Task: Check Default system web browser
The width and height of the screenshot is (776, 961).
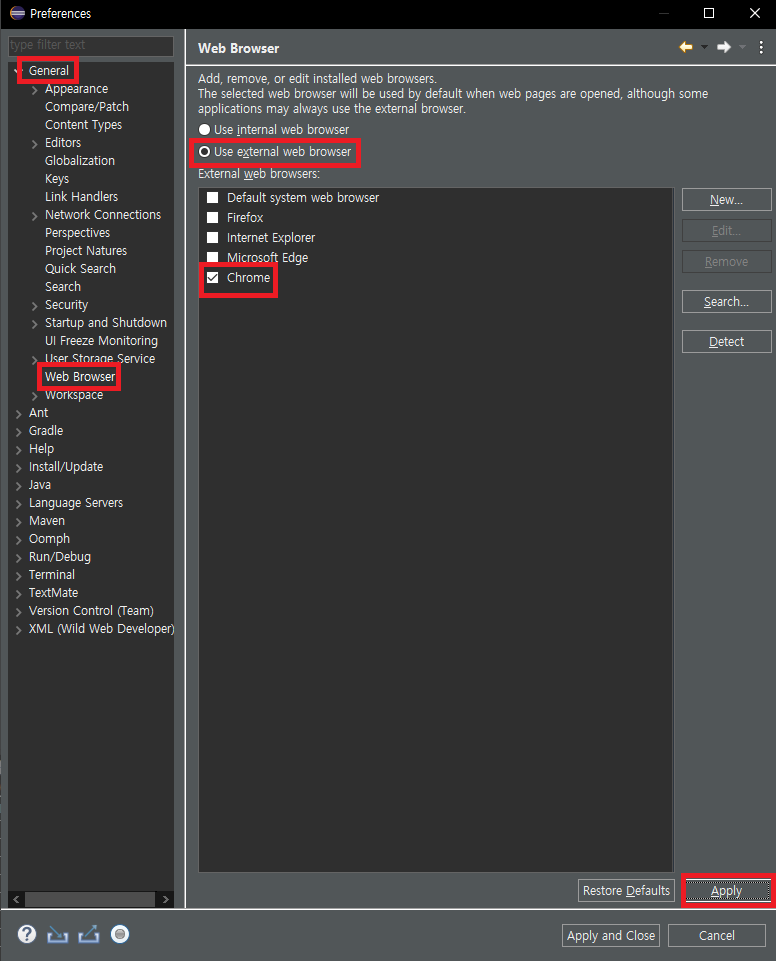Action: [213, 197]
